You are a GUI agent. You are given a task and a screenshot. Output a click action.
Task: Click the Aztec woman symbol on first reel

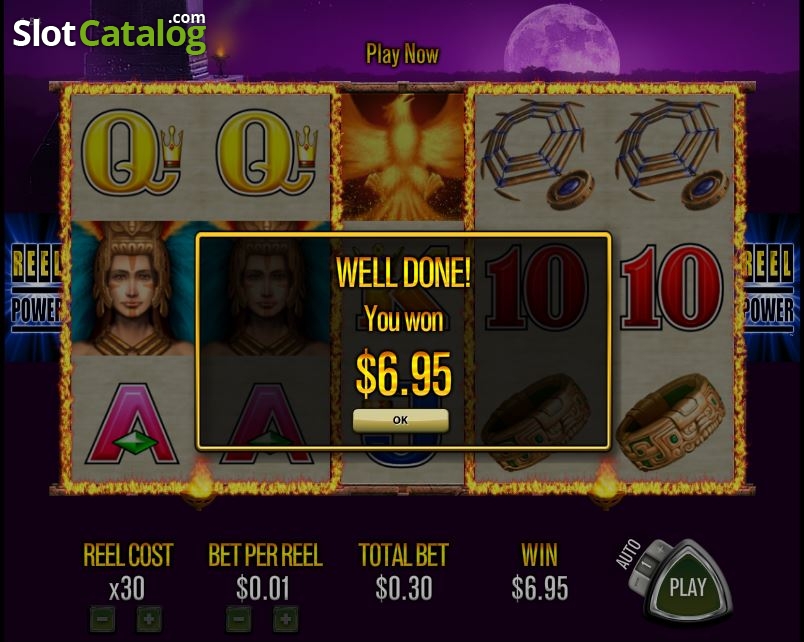coord(132,288)
